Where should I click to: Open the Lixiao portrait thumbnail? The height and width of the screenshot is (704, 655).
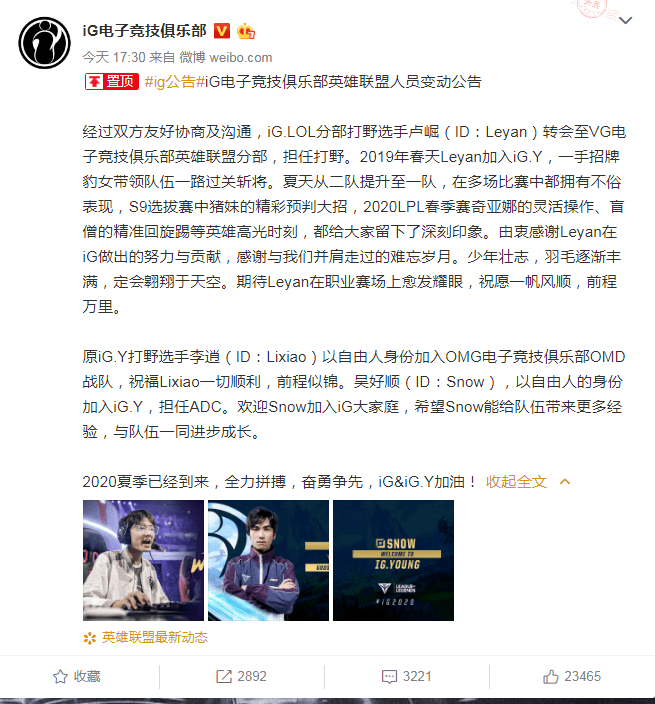(x=268, y=560)
